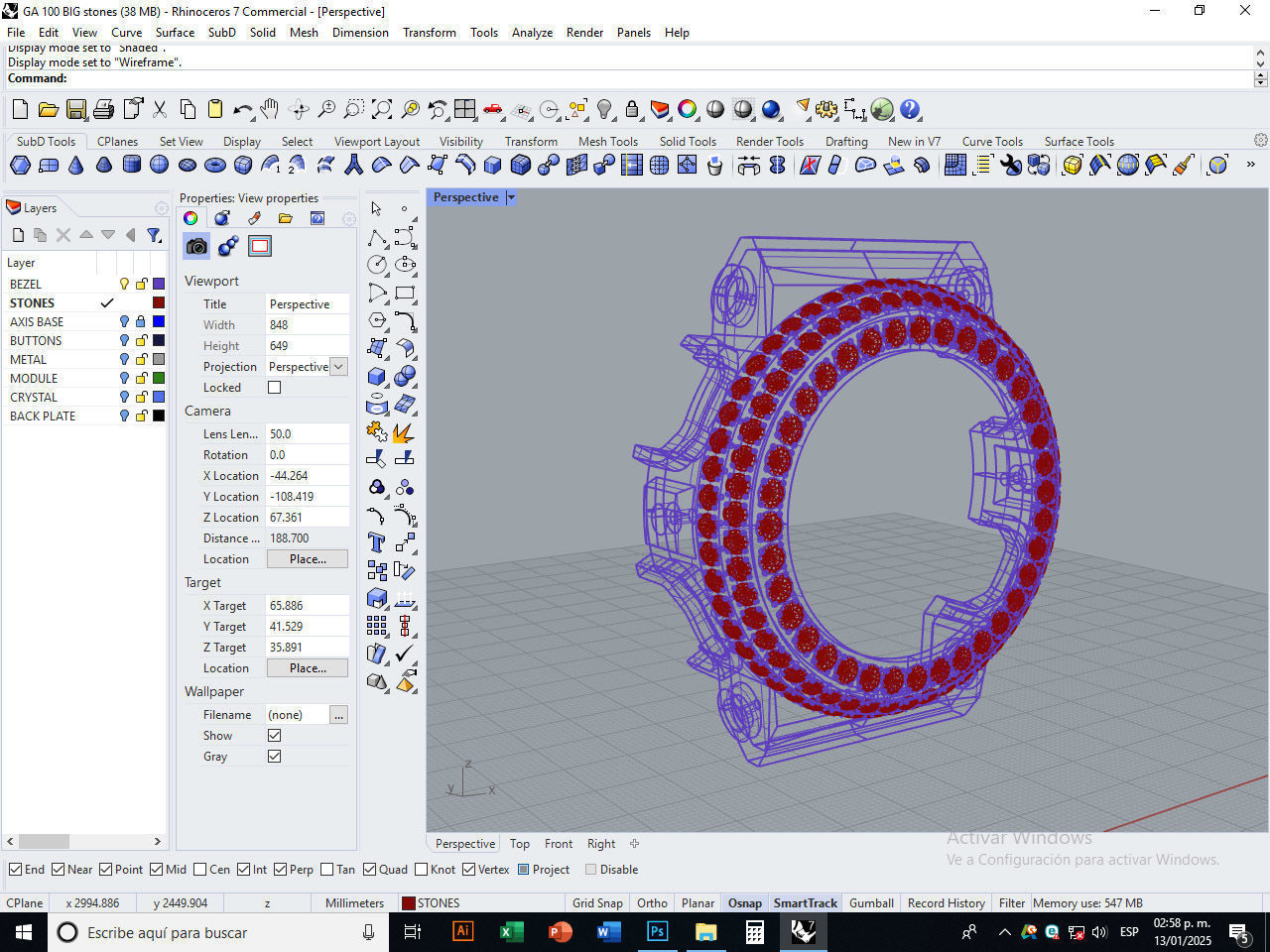
Task: Click Camera Location Place button
Action: (308, 559)
